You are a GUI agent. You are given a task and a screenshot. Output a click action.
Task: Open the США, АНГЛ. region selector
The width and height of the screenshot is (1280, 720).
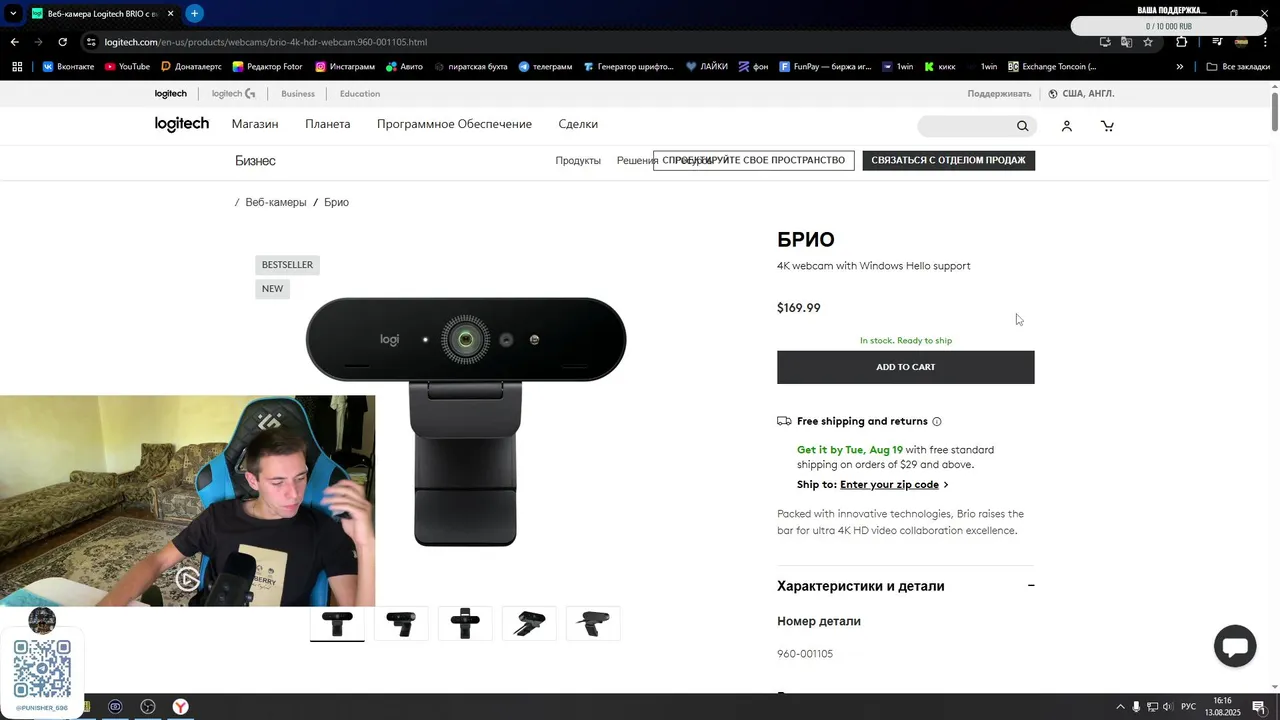coord(1081,94)
